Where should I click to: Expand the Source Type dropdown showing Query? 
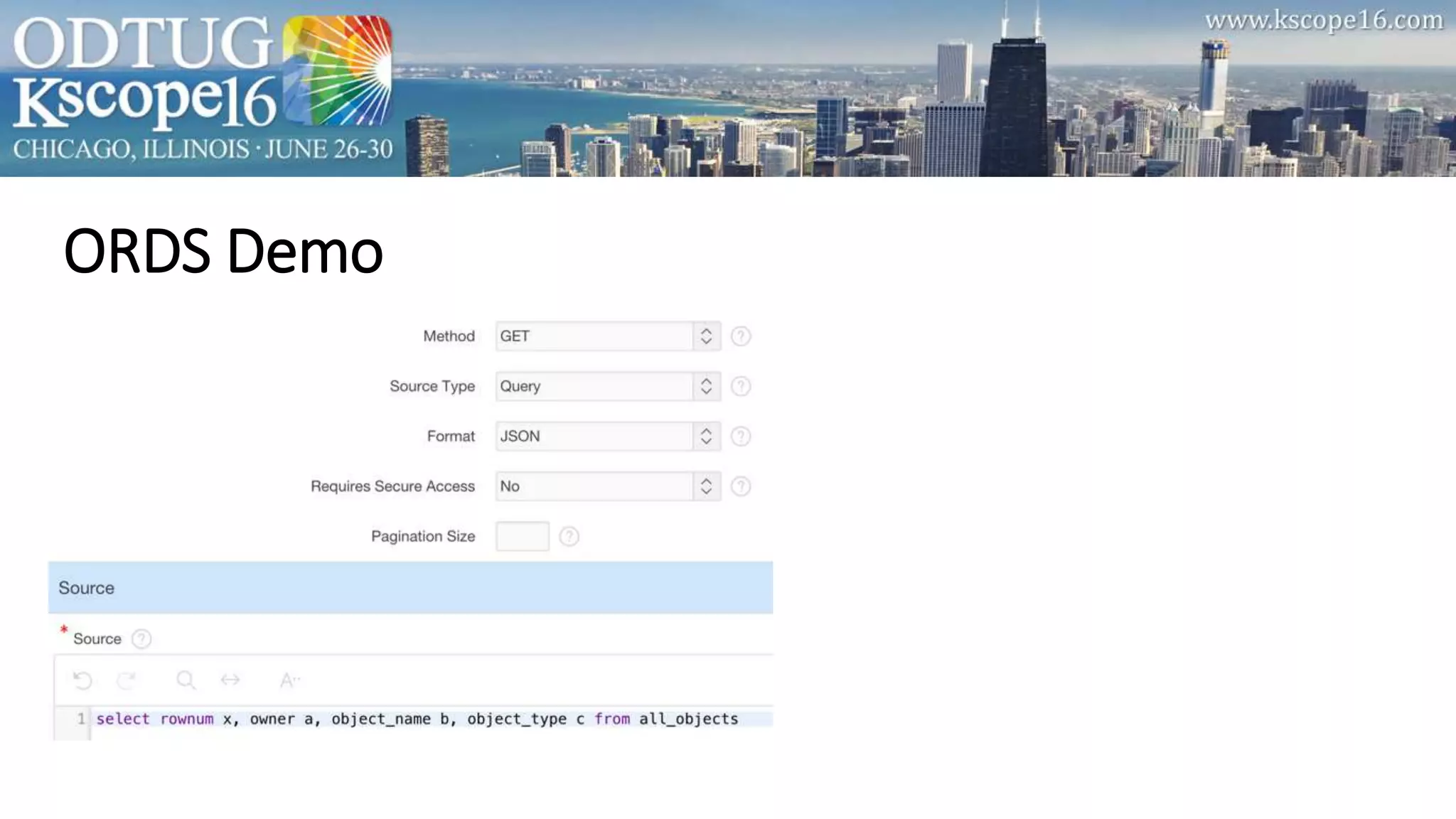click(608, 386)
